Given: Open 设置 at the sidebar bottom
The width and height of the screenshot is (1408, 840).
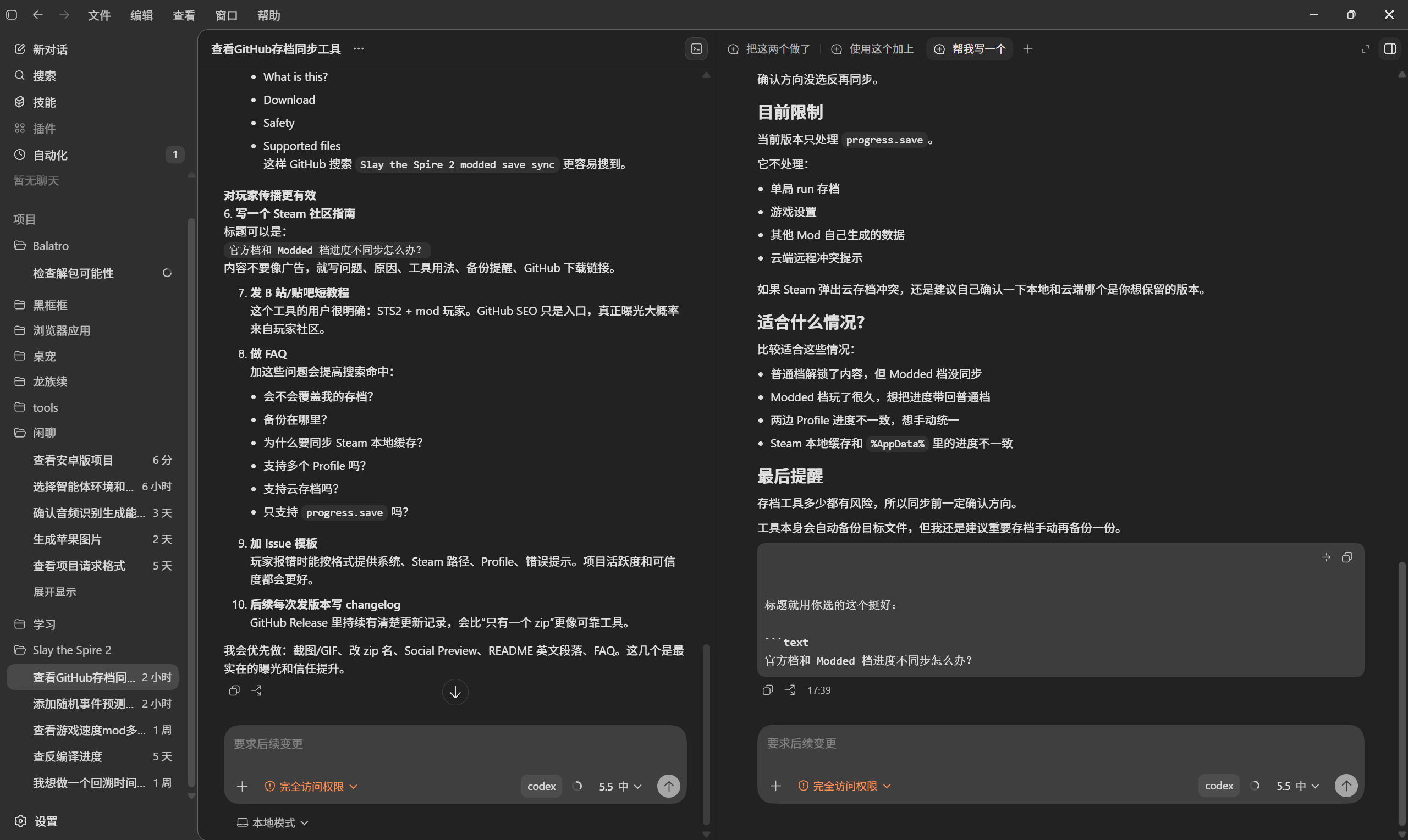Looking at the screenshot, I should coord(37,821).
